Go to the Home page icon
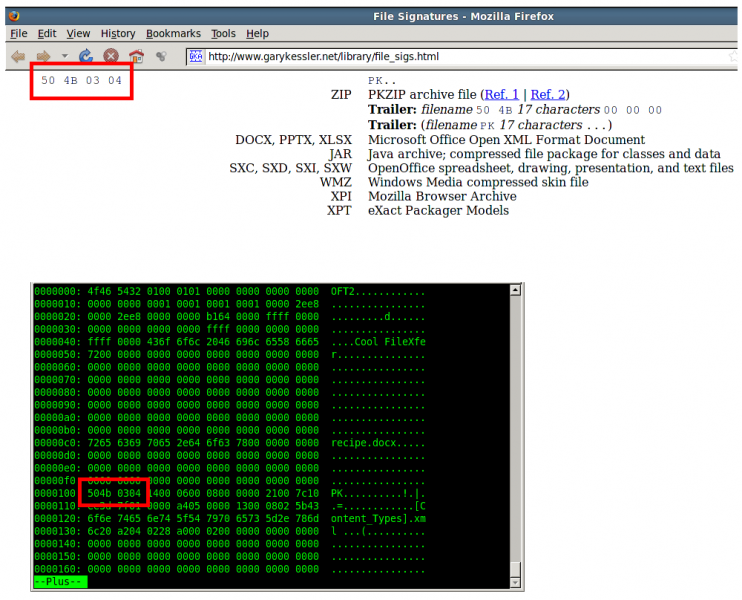742x600 pixels. pos(136,56)
